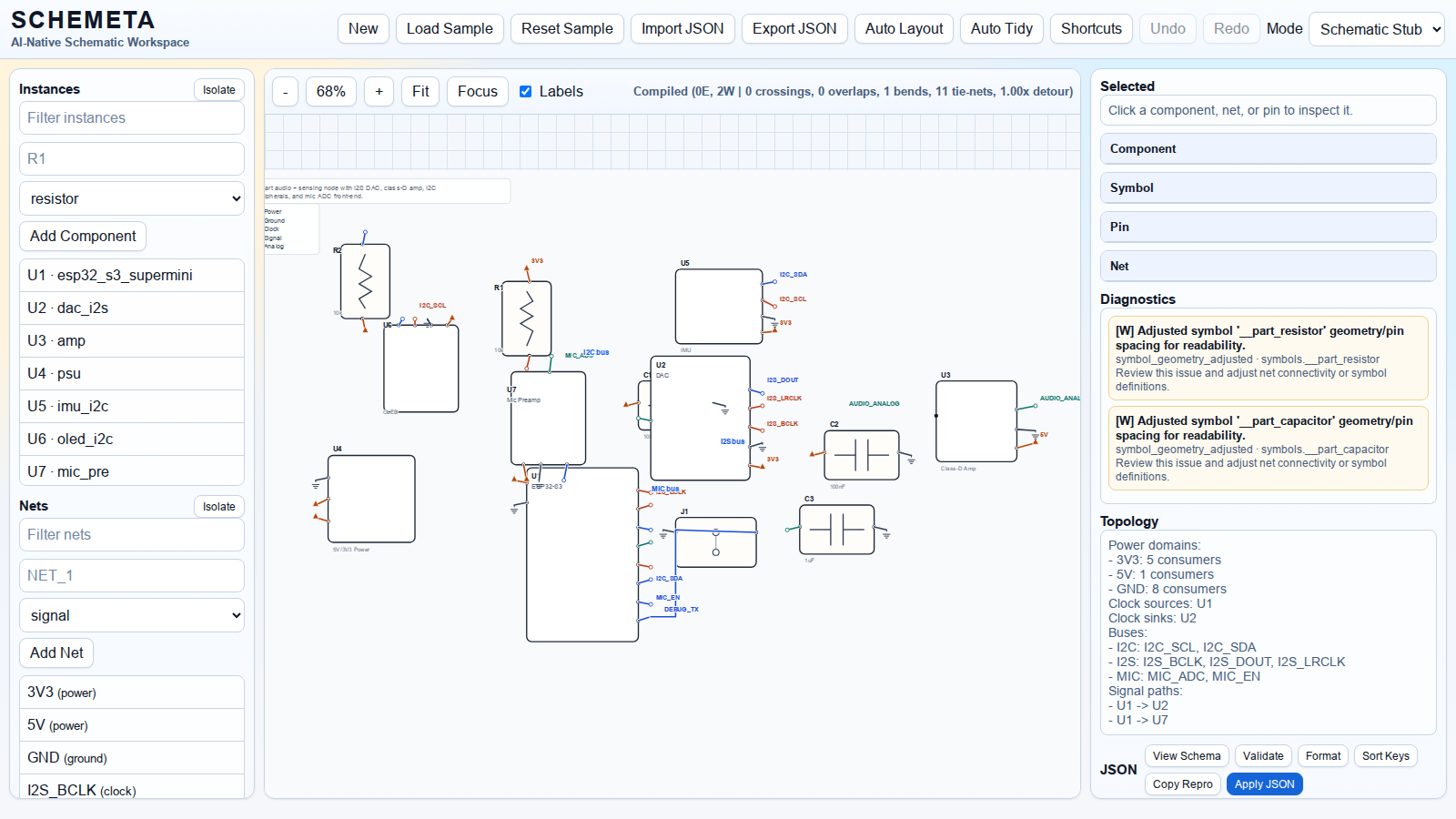Click the Auto Layout button
The image size is (1456, 819).
tap(904, 29)
